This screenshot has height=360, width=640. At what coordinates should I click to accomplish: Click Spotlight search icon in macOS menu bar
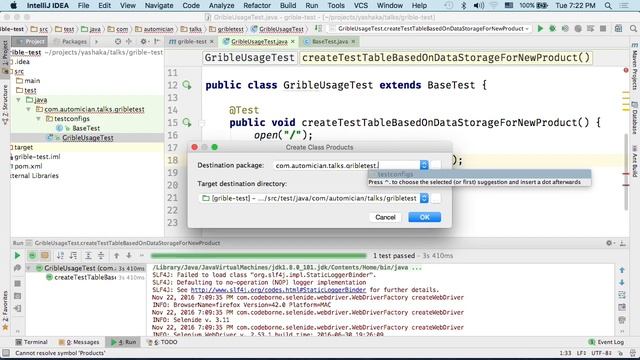(608, 5)
